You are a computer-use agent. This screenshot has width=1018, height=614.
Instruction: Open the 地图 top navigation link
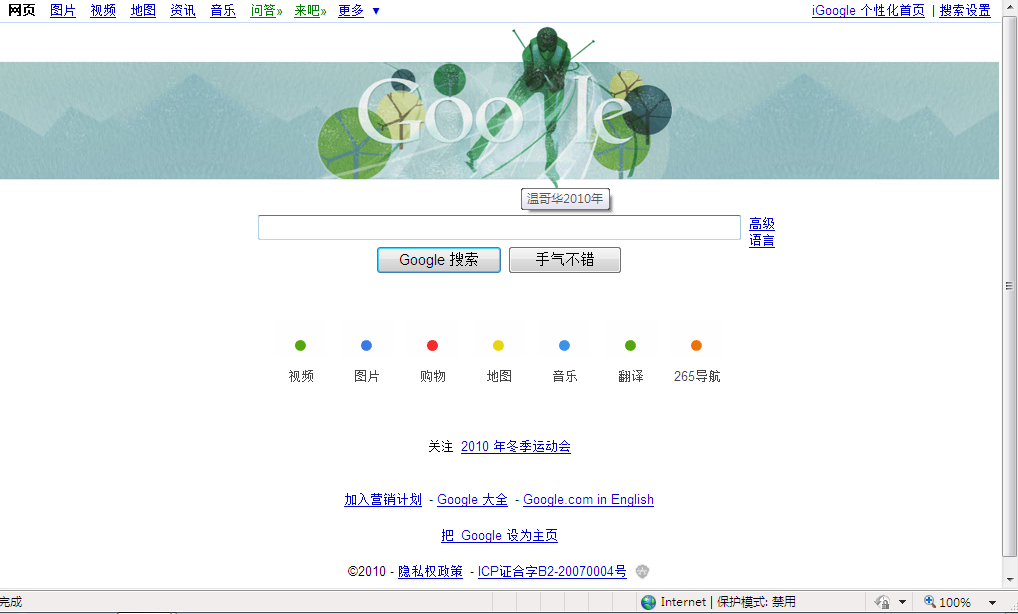143,10
